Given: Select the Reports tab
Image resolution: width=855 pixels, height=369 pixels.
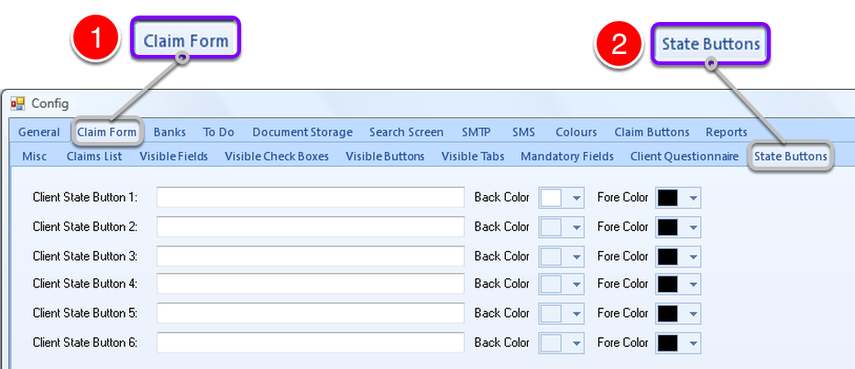Looking at the screenshot, I should 726,132.
